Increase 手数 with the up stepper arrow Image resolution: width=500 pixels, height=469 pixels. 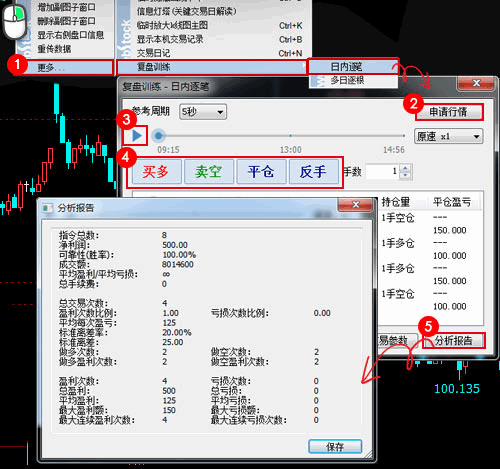coord(406,168)
